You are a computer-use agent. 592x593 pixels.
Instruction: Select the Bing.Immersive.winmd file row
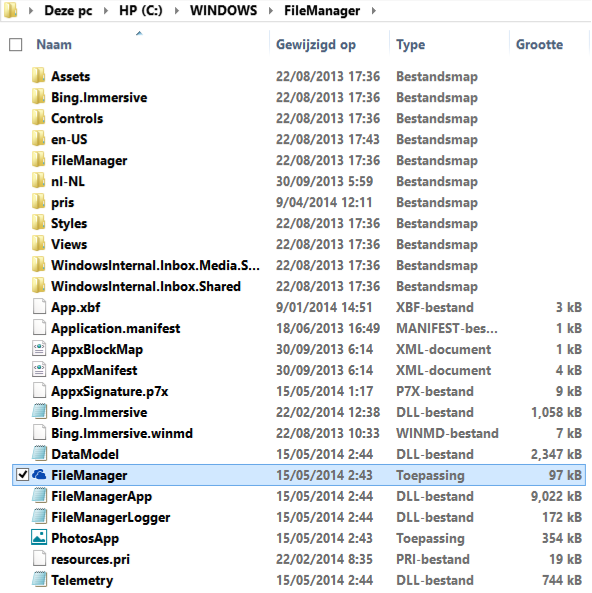tap(299, 433)
